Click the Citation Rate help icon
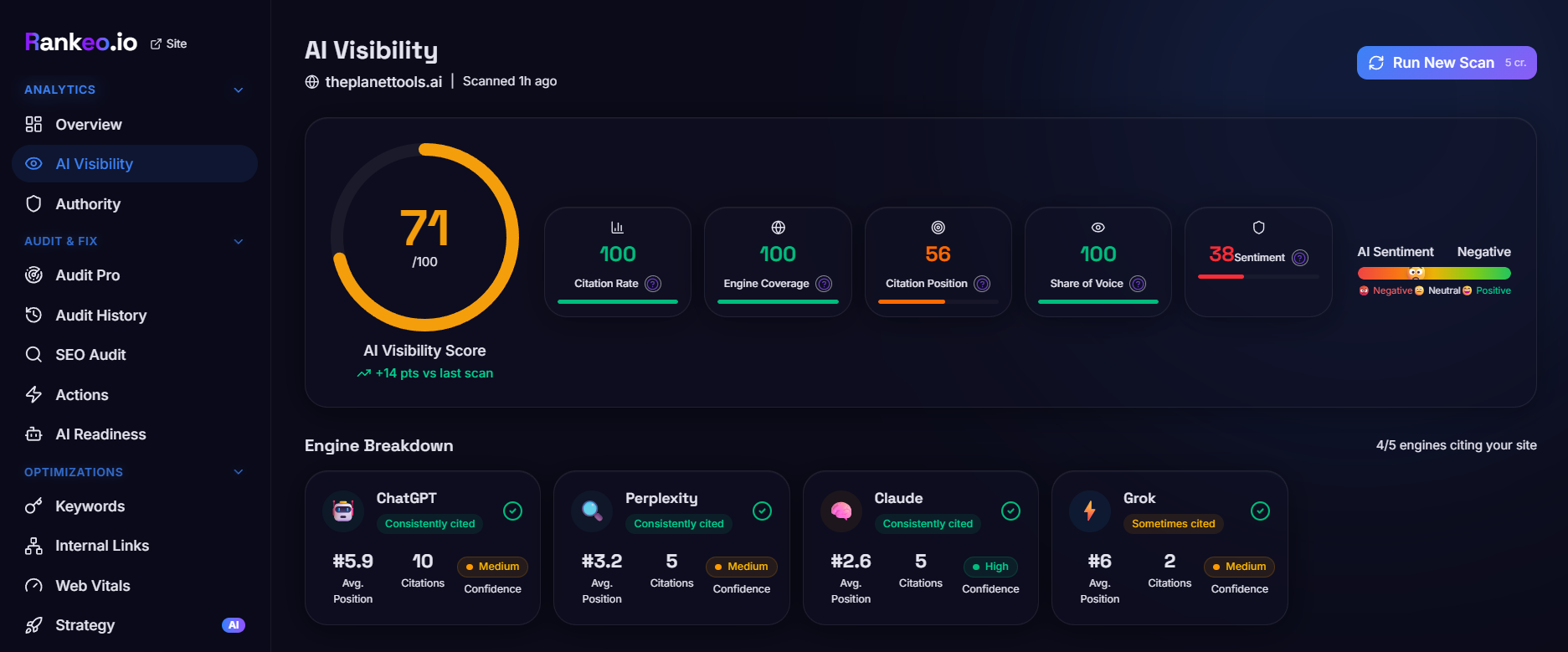The width and height of the screenshot is (1568, 652). coord(653,284)
